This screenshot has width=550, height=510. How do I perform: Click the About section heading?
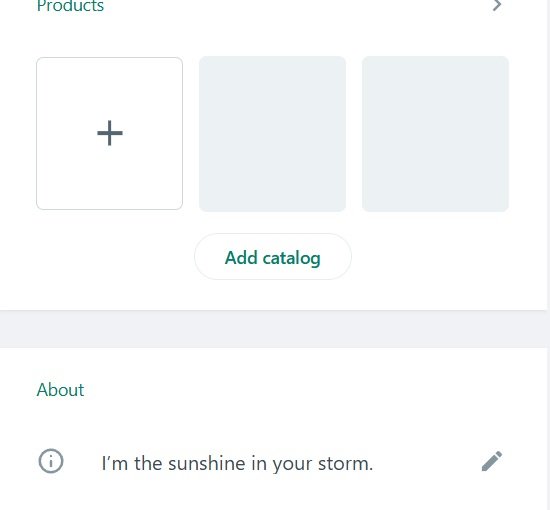pos(60,390)
